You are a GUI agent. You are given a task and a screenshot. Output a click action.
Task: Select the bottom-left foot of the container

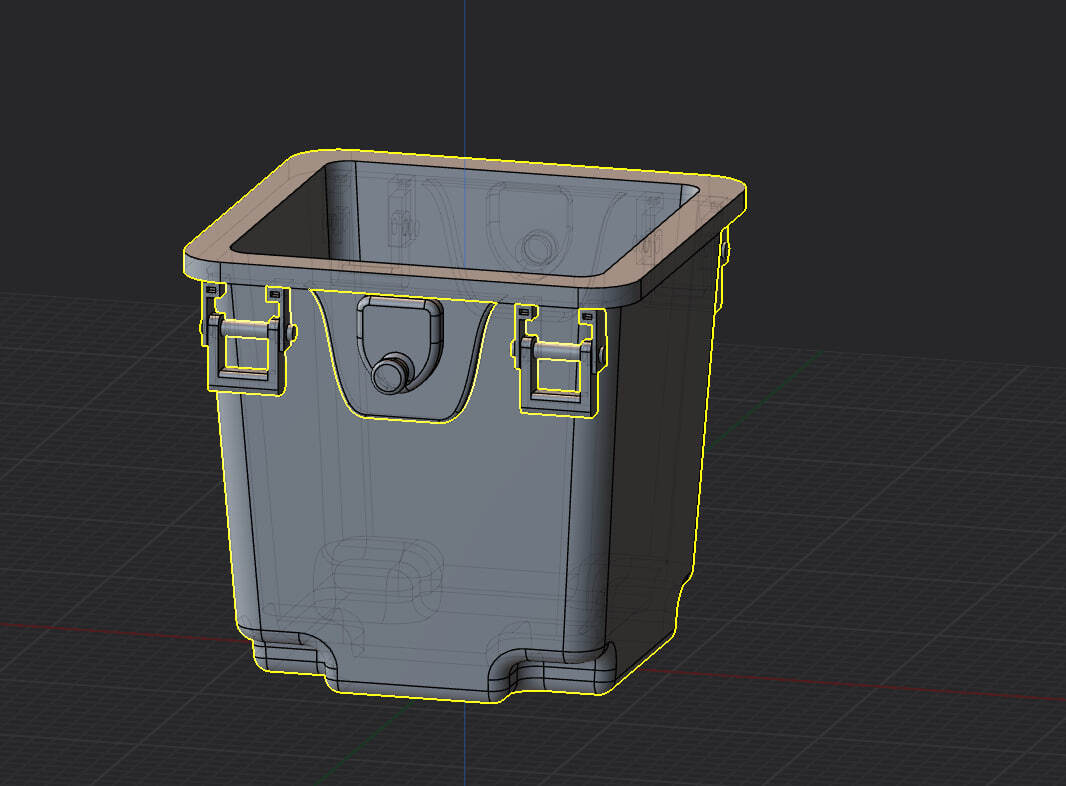(285, 655)
